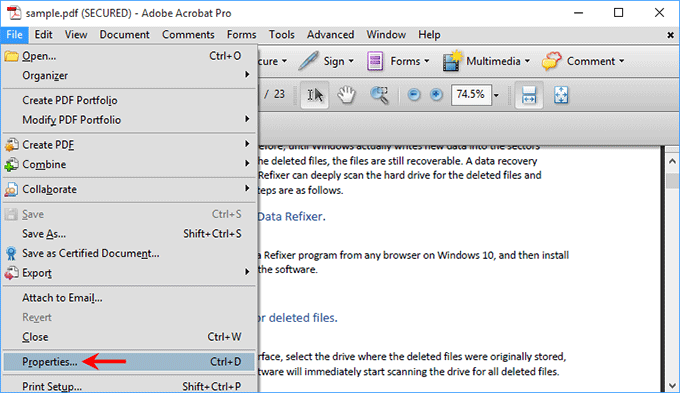Screen dimensions: 680x393
Task: Expand the Multimedia dropdown arrow
Action: pyautogui.click(x=527, y=61)
